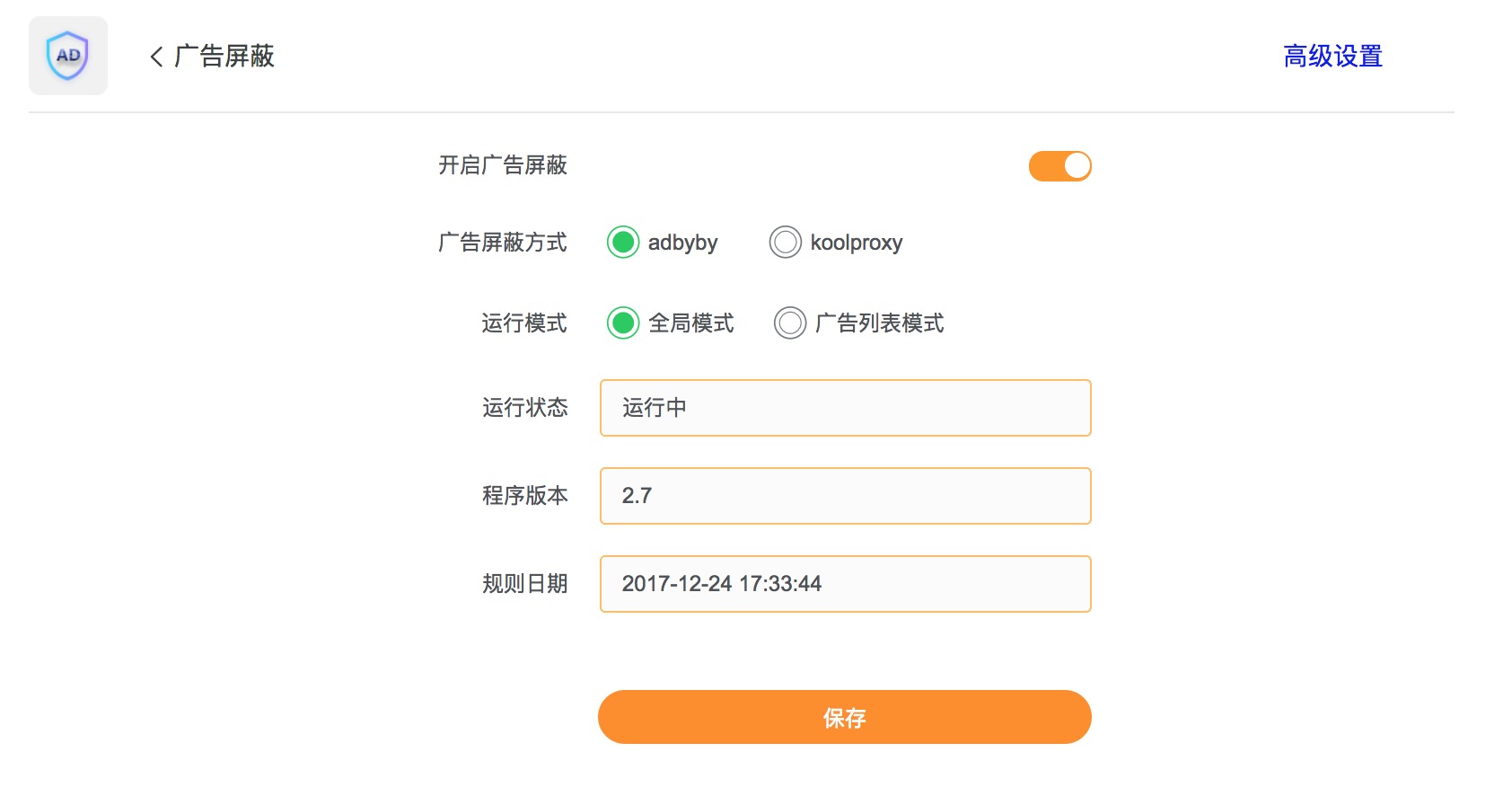Open 高级设置 advanced settings
This screenshot has height=796, width=1512.
click(1332, 56)
